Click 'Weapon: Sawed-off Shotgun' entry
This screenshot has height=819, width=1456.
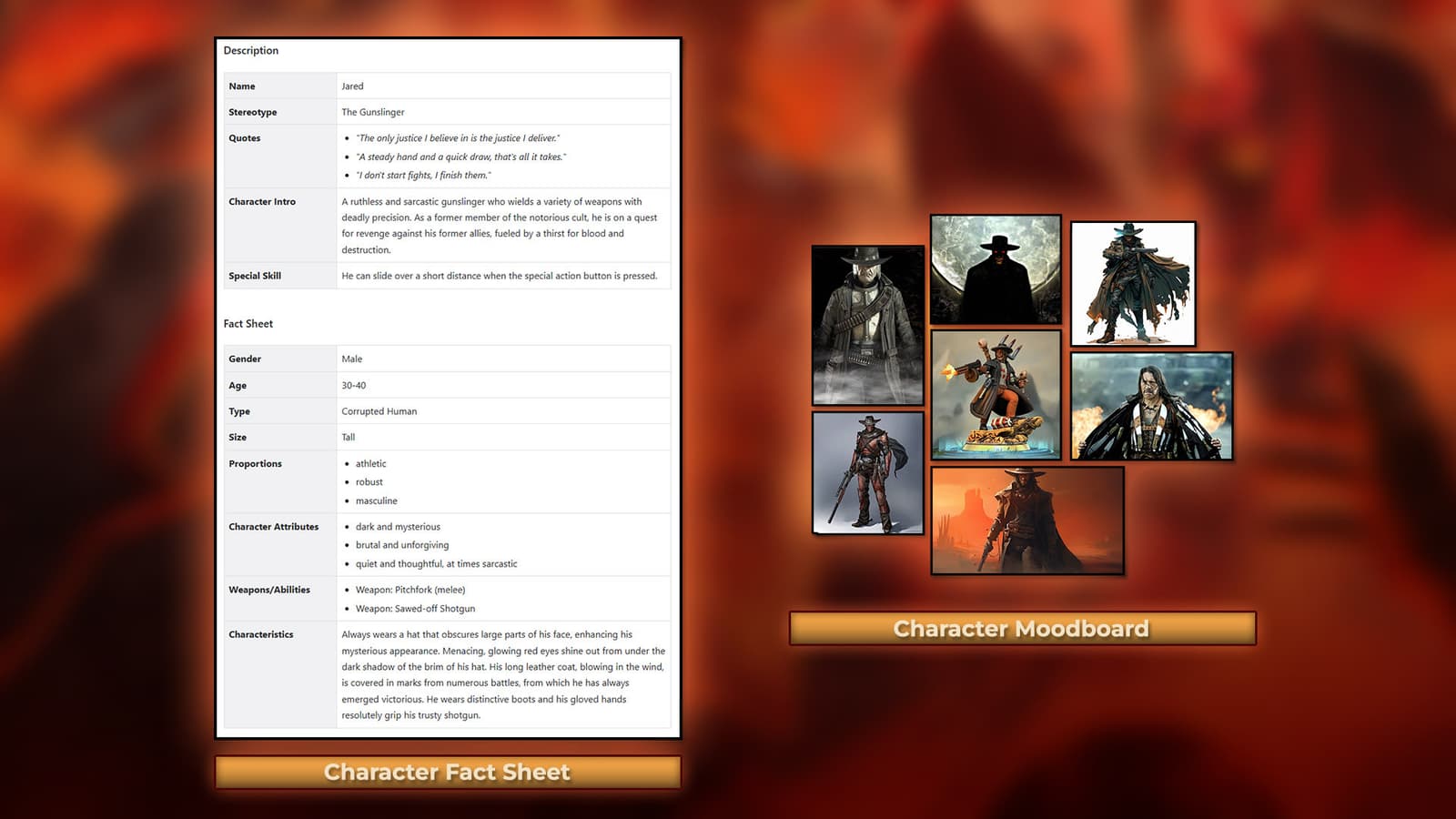416,609
